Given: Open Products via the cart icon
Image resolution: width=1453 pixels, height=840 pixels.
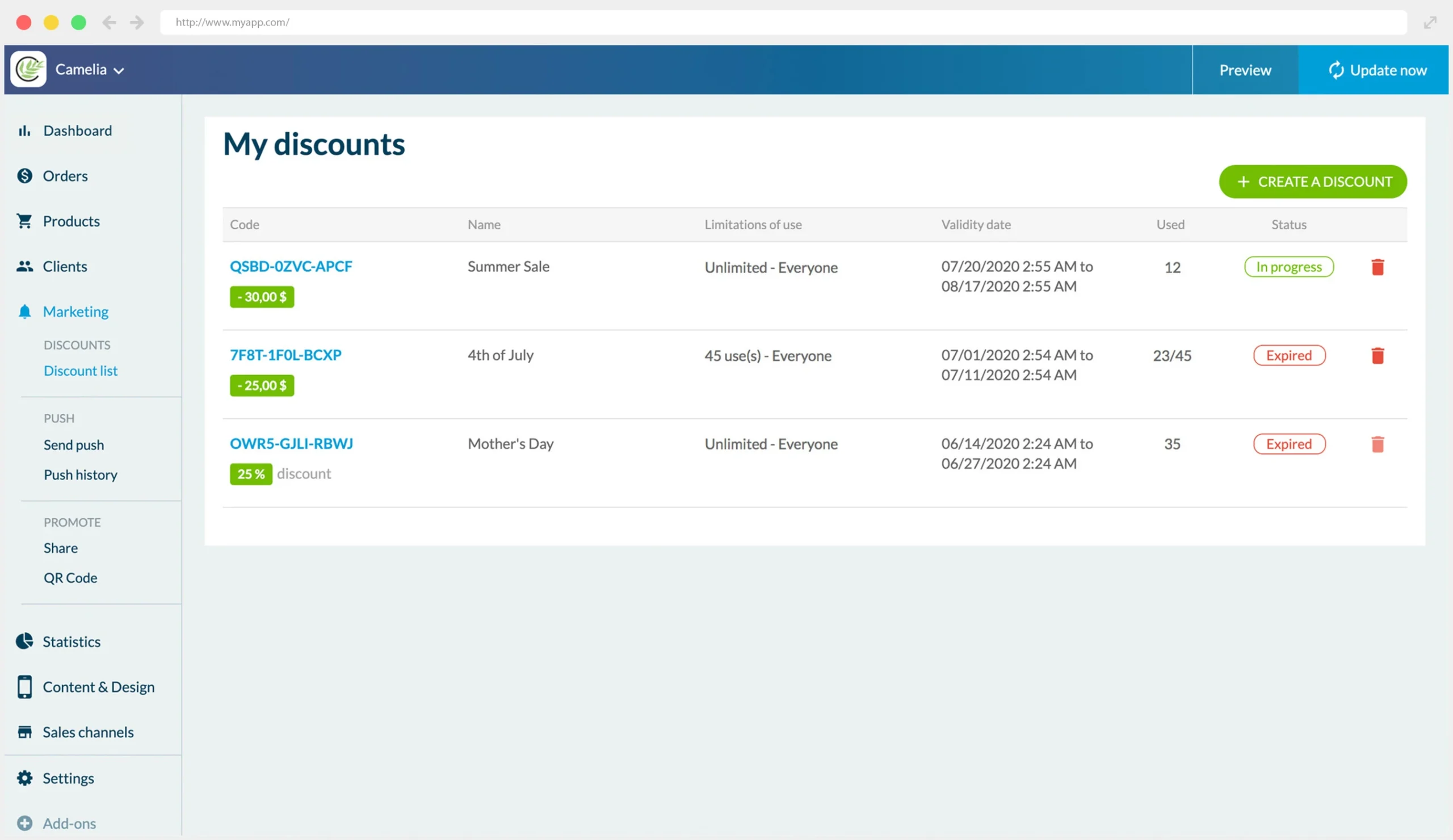Looking at the screenshot, I should click(26, 221).
